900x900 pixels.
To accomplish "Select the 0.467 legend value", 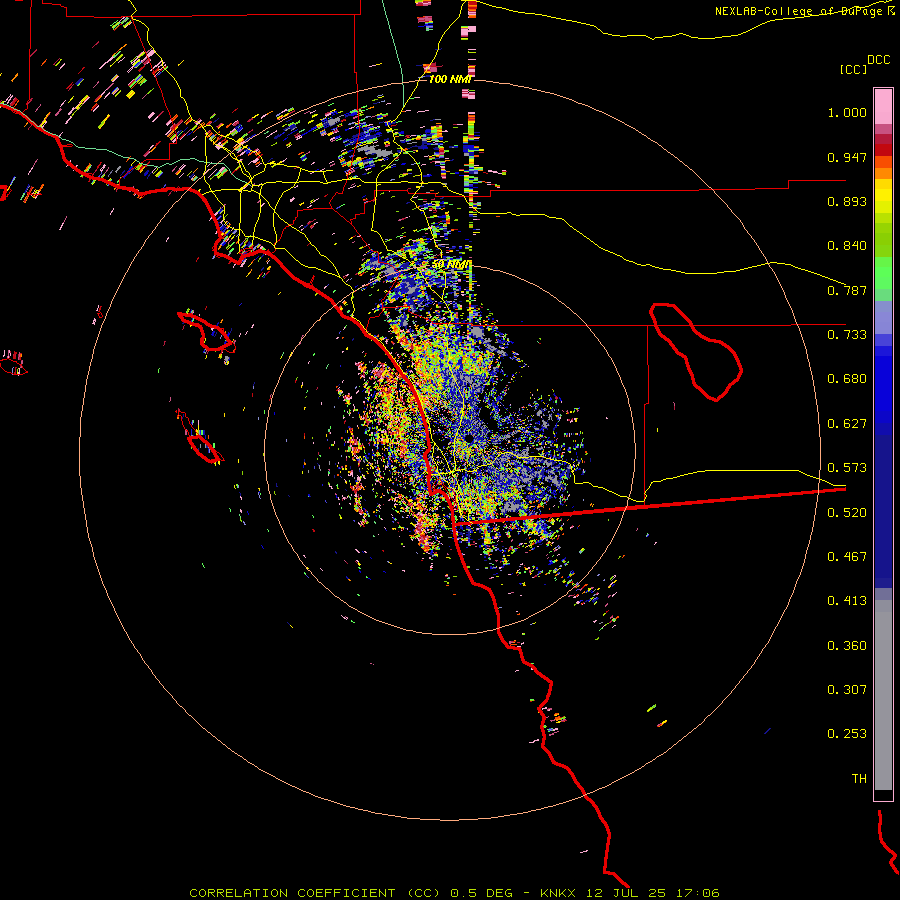I will [x=847, y=557].
